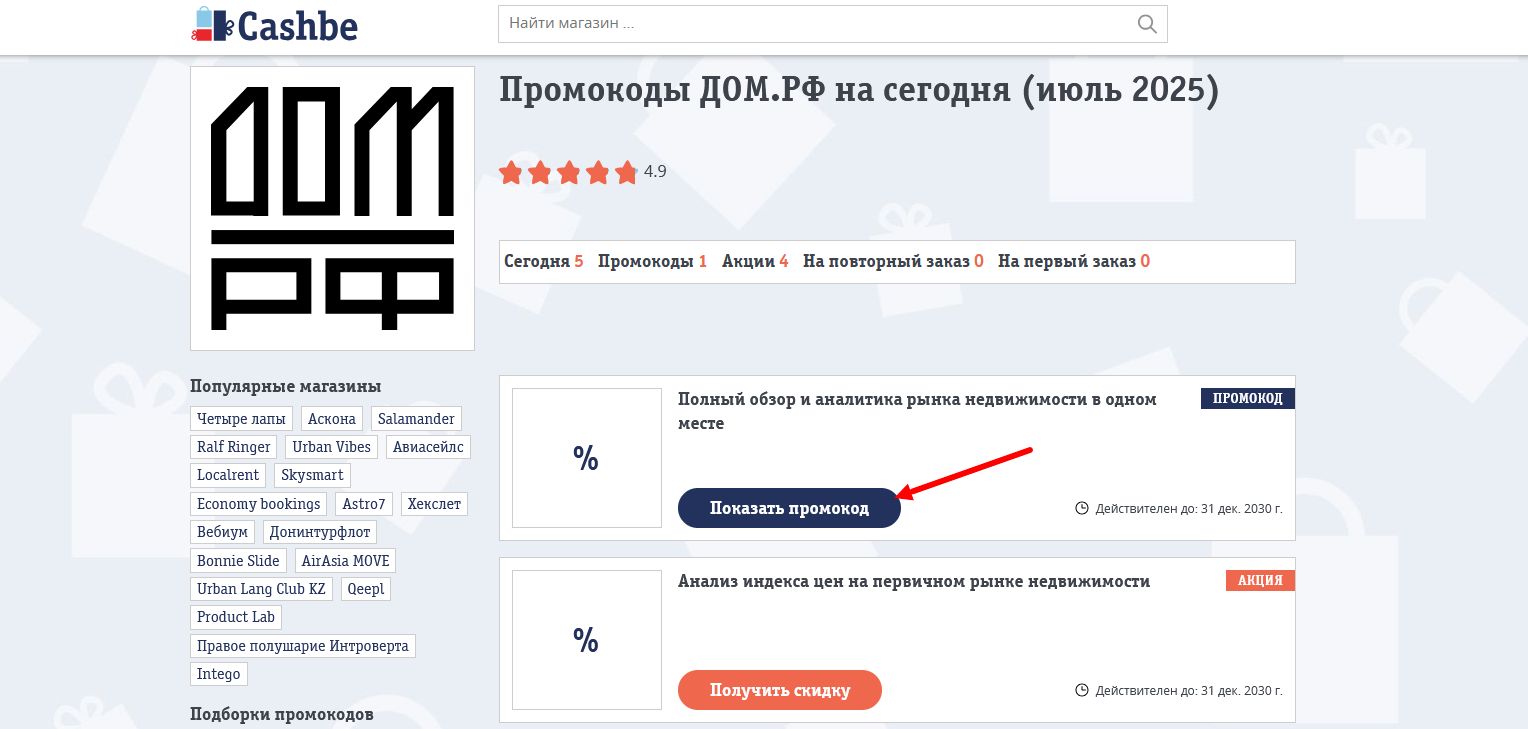Click clock icon in the promocode offer
This screenshot has height=729, width=1528.
pyautogui.click(x=1081, y=508)
